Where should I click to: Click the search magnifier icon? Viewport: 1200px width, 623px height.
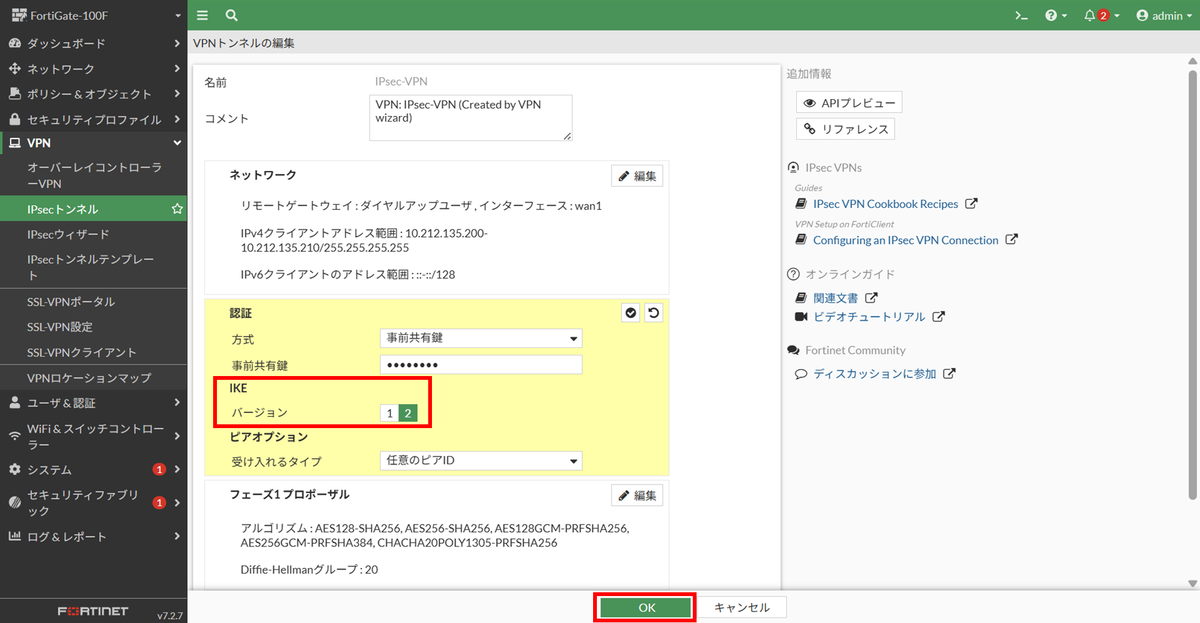(232, 15)
